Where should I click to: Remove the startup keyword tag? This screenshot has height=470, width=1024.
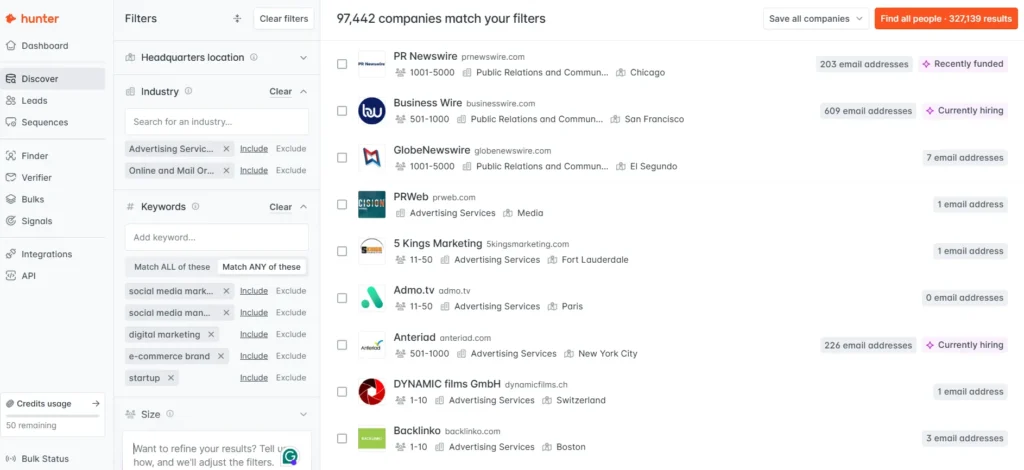[x=171, y=378]
